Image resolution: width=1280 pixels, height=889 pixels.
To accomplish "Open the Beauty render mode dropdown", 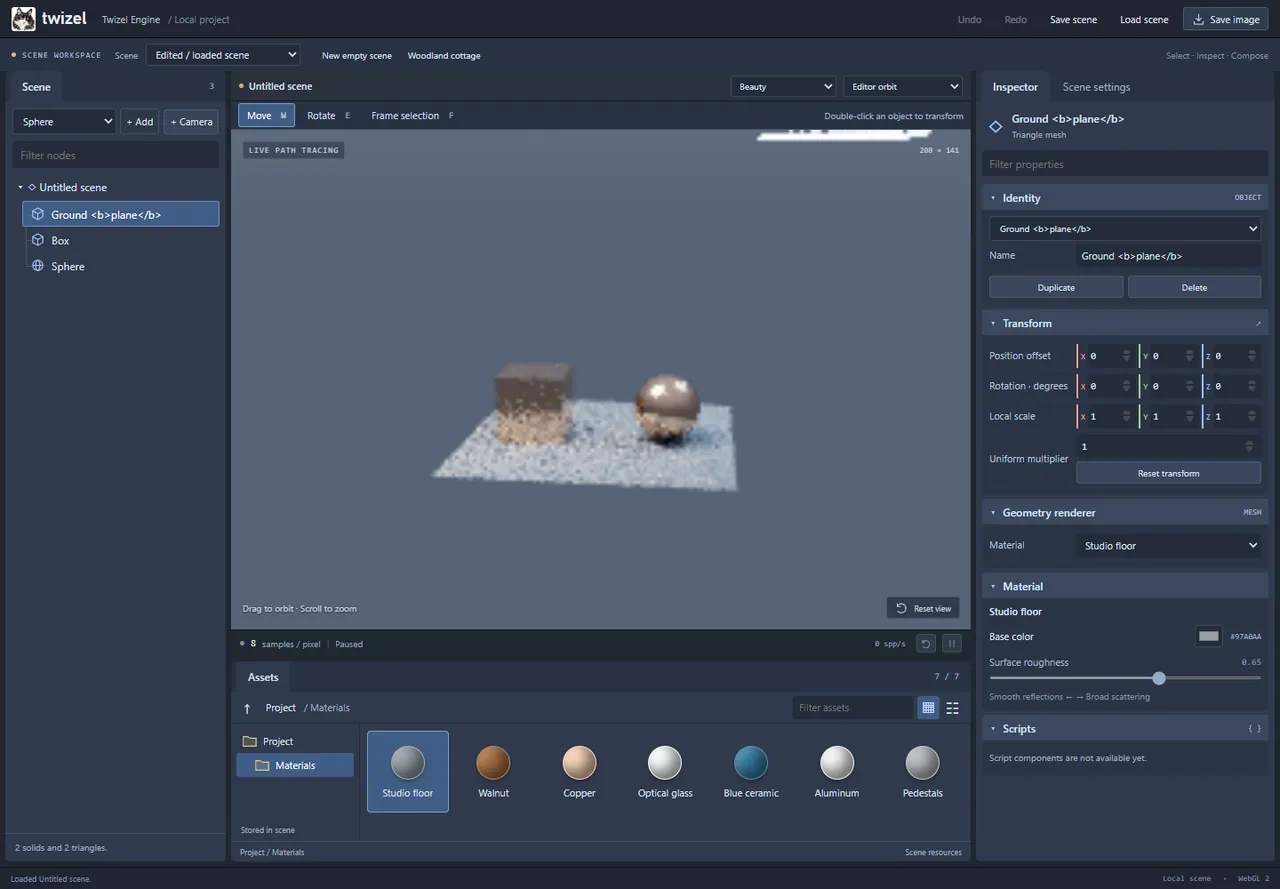I will (x=783, y=87).
